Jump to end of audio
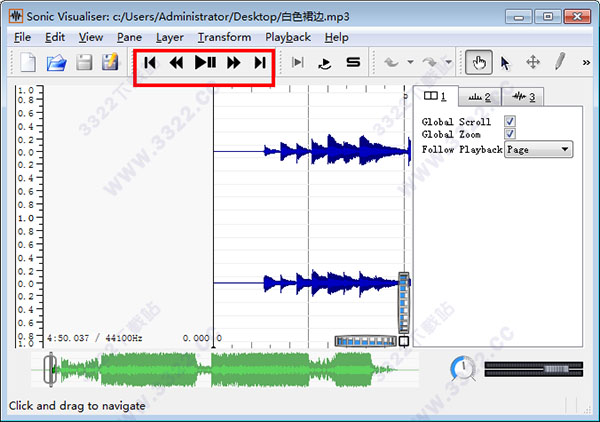This screenshot has height=422, width=600. coord(260,62)
